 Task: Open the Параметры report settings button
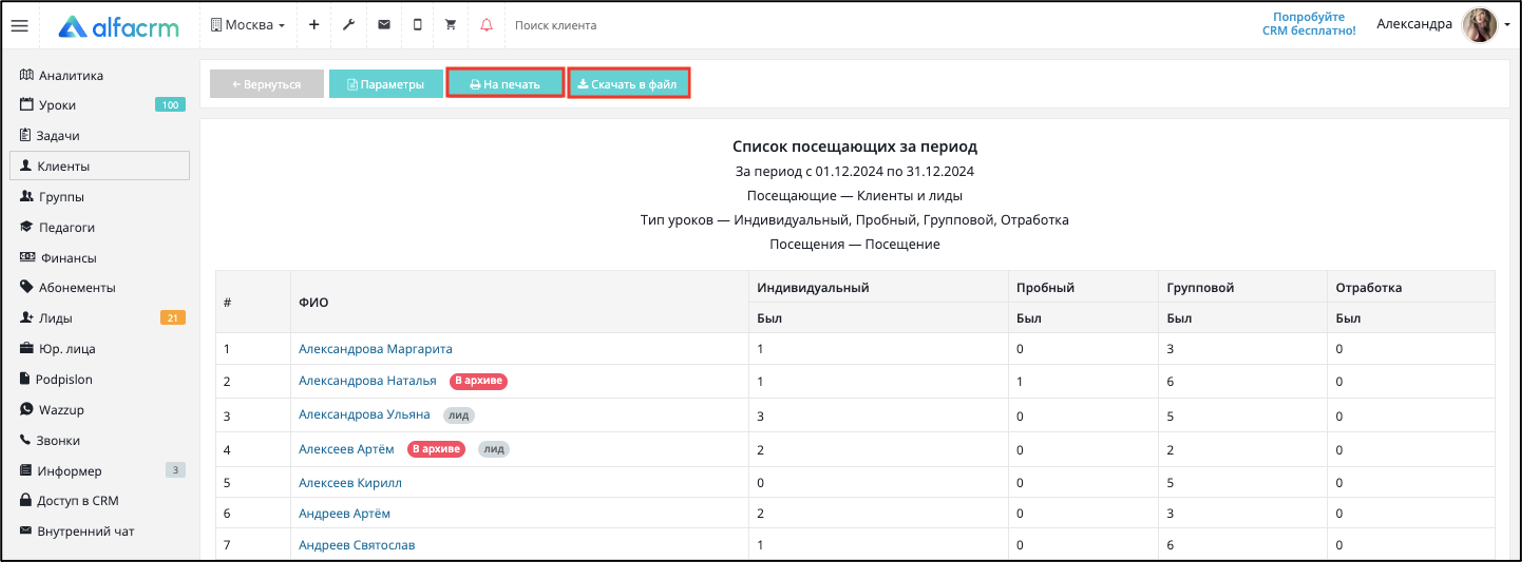(x=386, y=84)
